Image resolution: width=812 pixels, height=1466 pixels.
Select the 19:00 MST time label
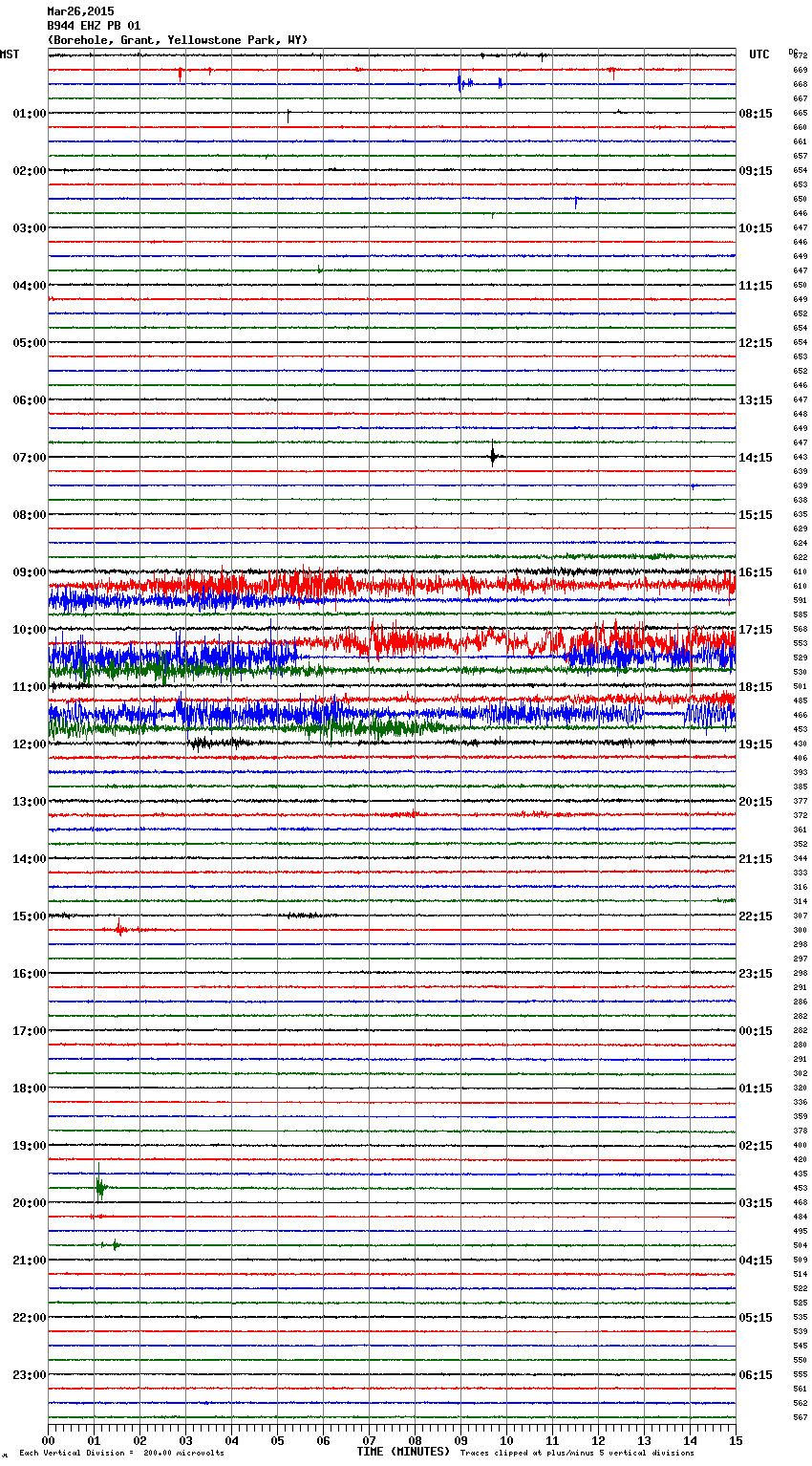[30, 1146]
